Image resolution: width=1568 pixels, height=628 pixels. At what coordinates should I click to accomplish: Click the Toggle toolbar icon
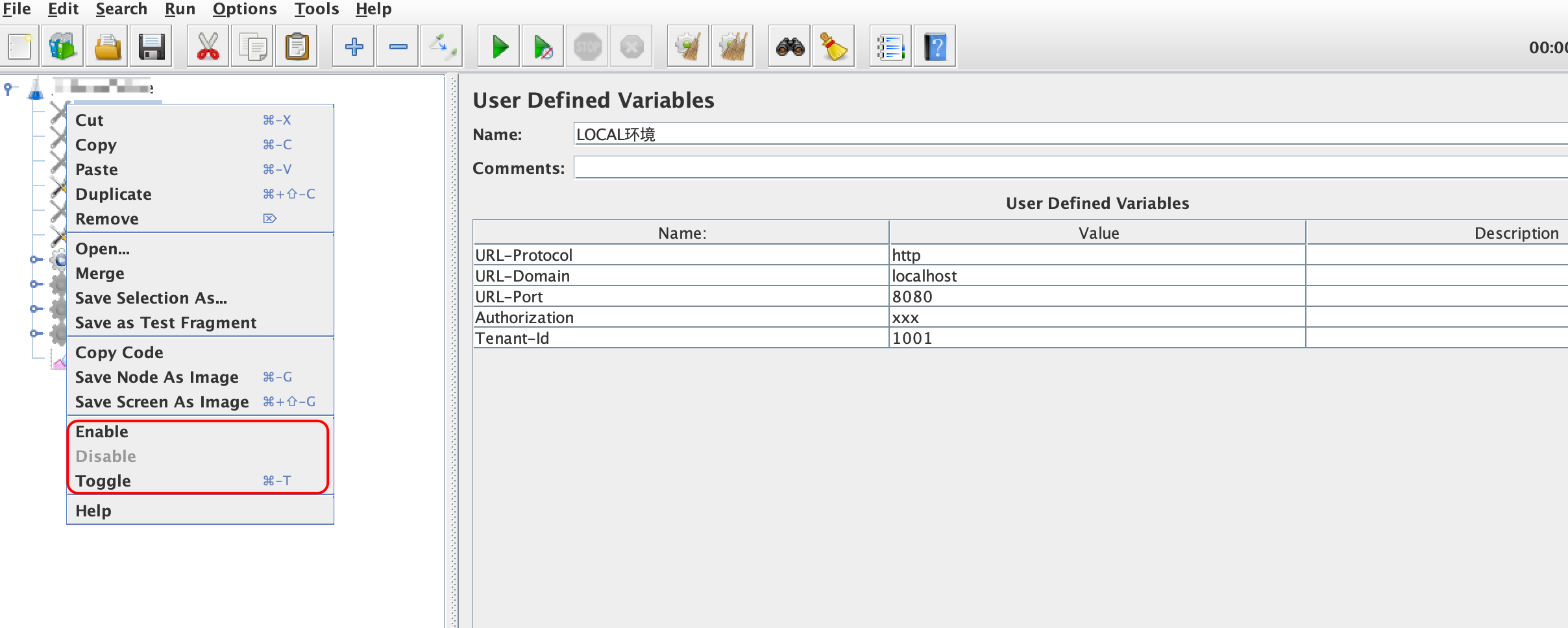tap(442, 47)
